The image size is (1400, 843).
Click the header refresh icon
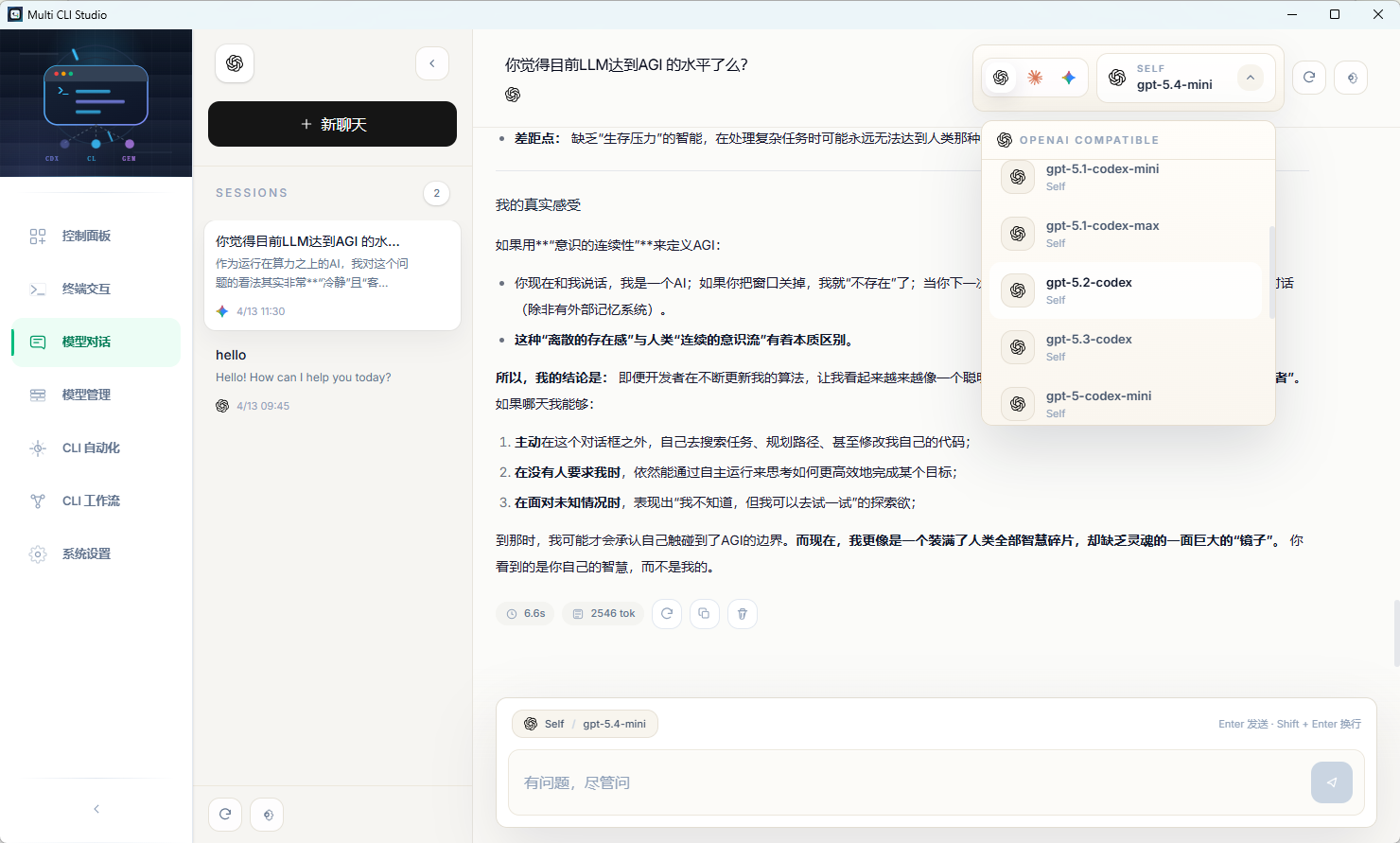(x=1309, y=78)
